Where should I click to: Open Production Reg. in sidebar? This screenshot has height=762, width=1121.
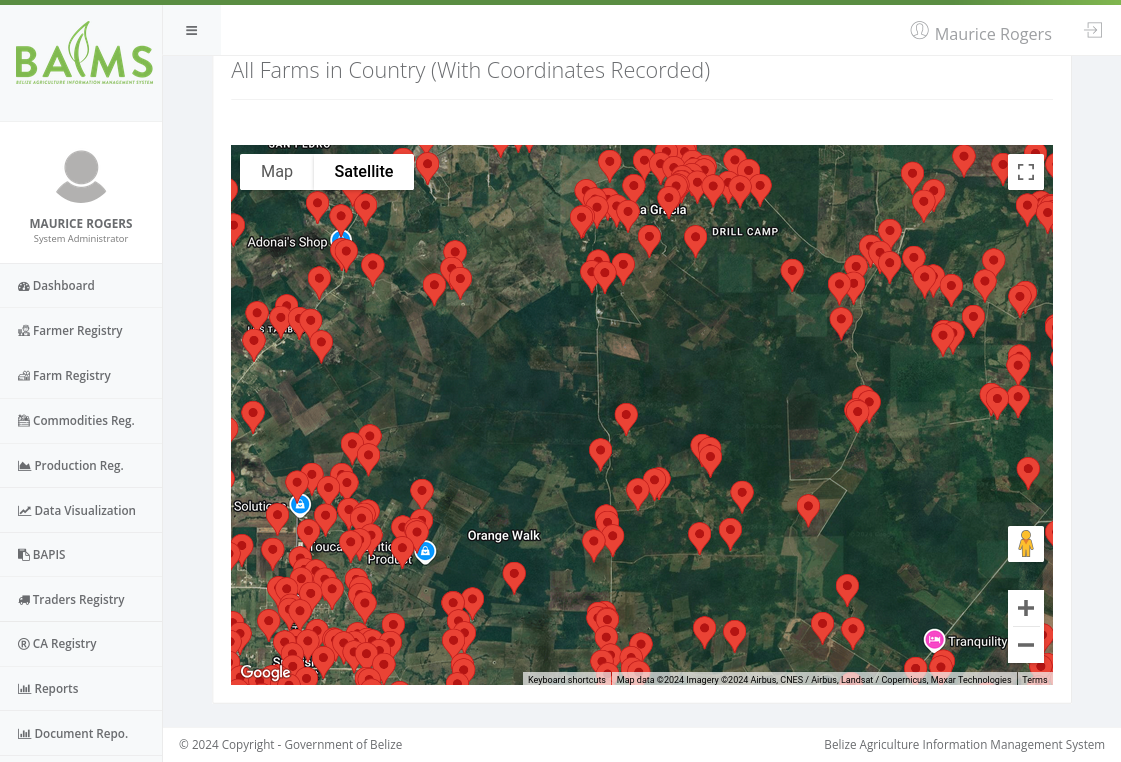81,465
